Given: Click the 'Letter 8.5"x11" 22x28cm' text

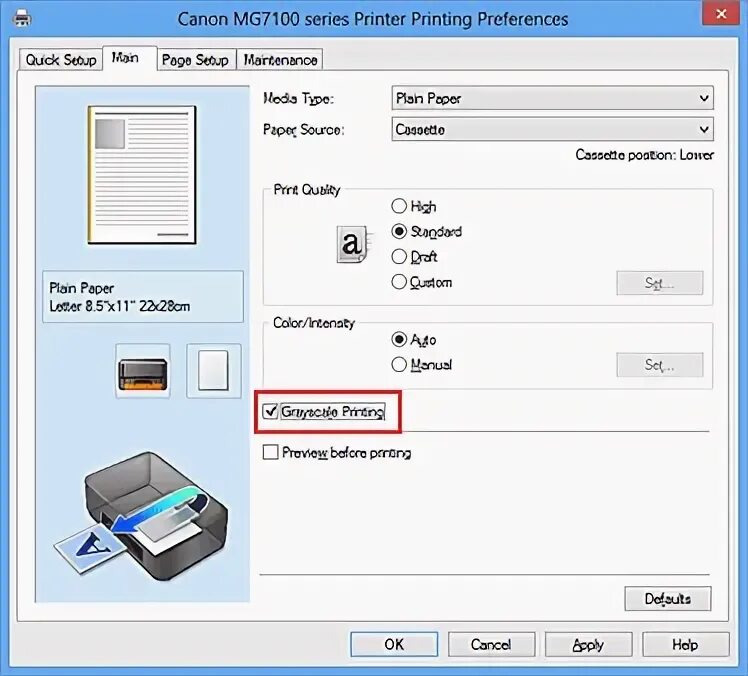Looking at the screenshot, I should pos(120,306).
